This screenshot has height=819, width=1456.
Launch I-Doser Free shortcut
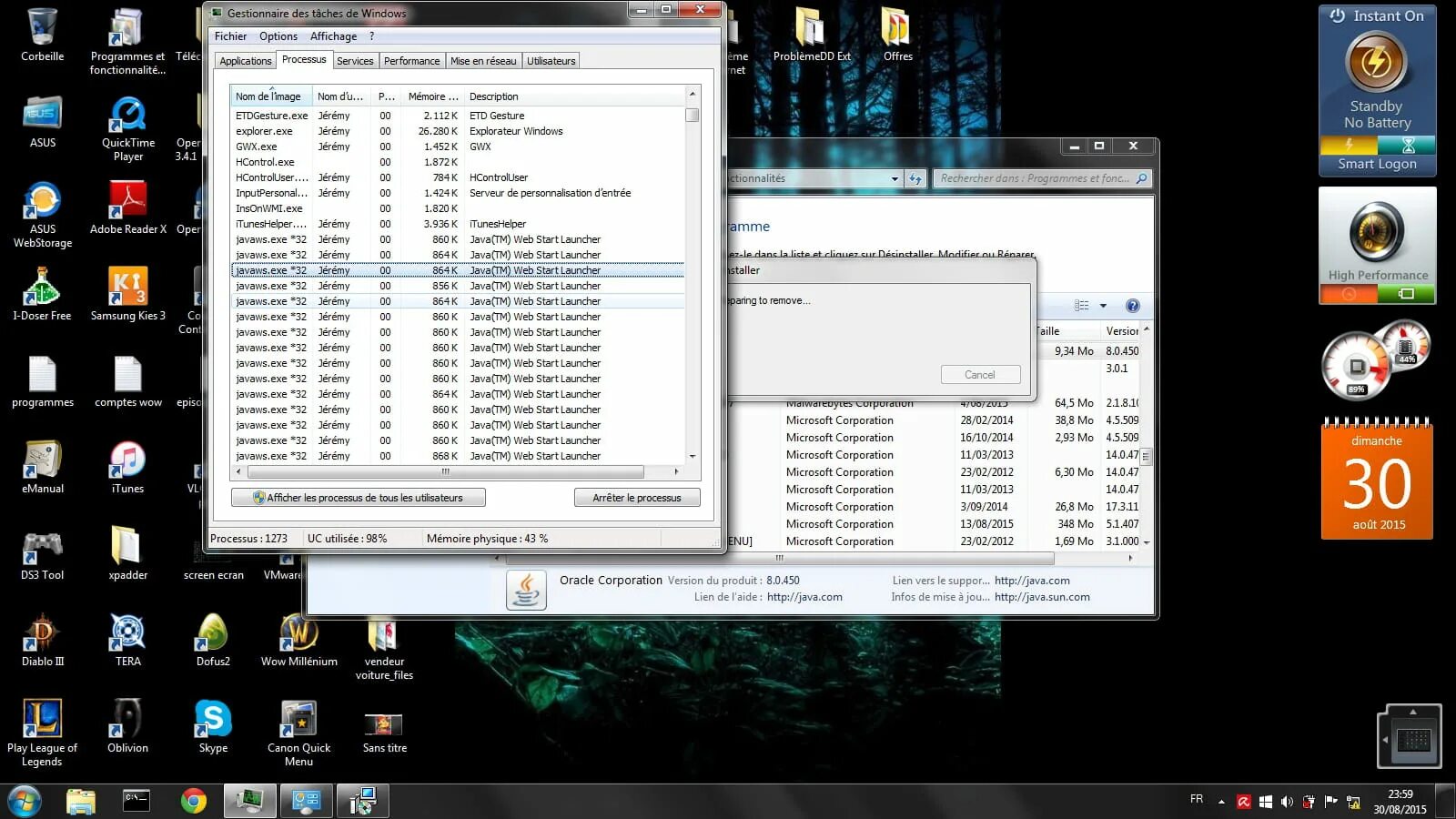click(42, 294)
